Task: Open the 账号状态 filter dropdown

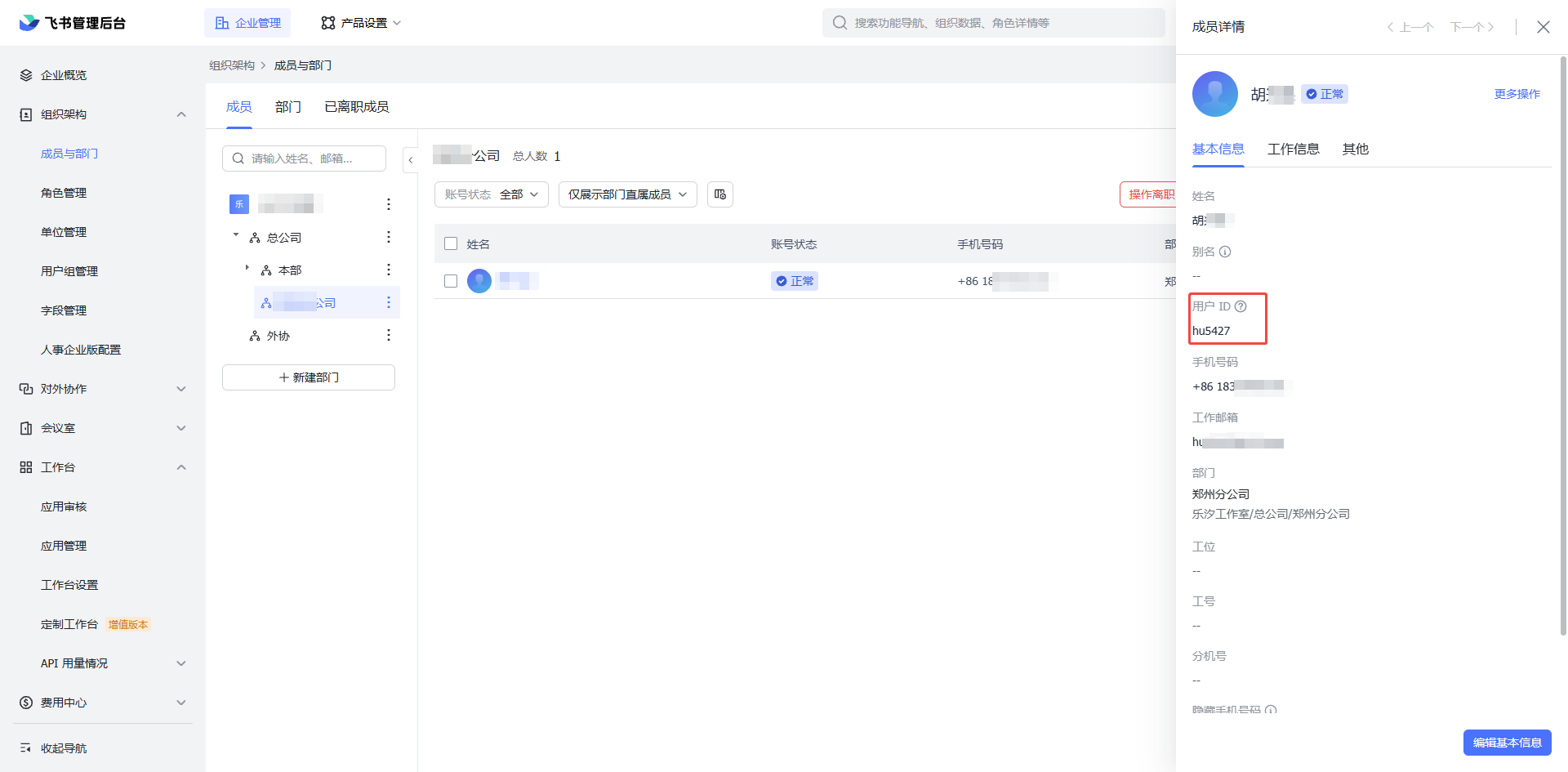Action: 491,194
